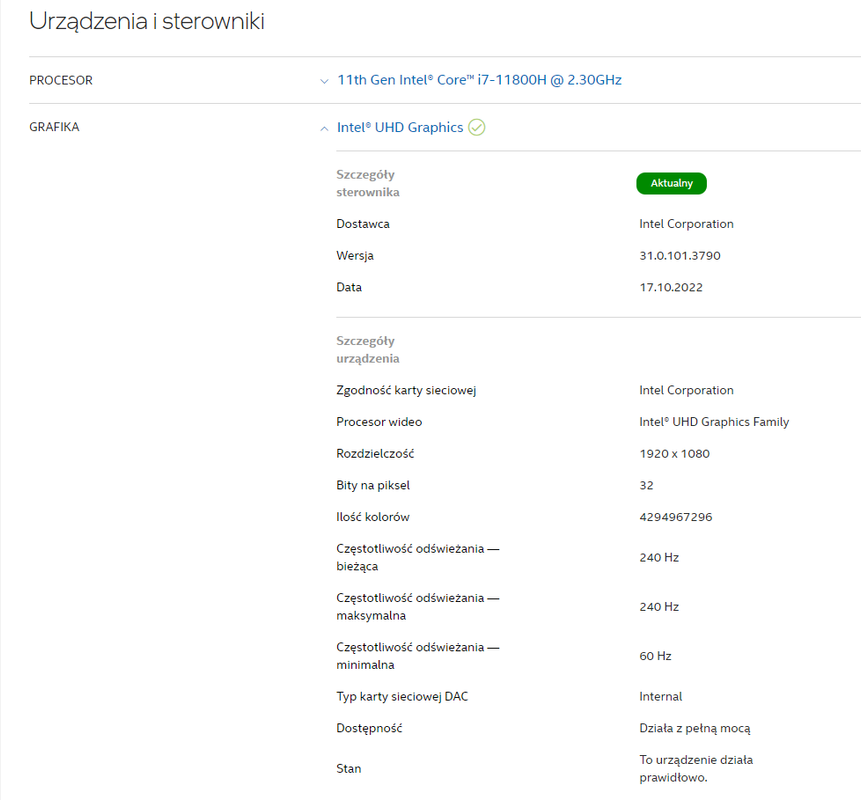Screen dimensions: 861x800
Task: Select the Data label
Action: (349, 287)
